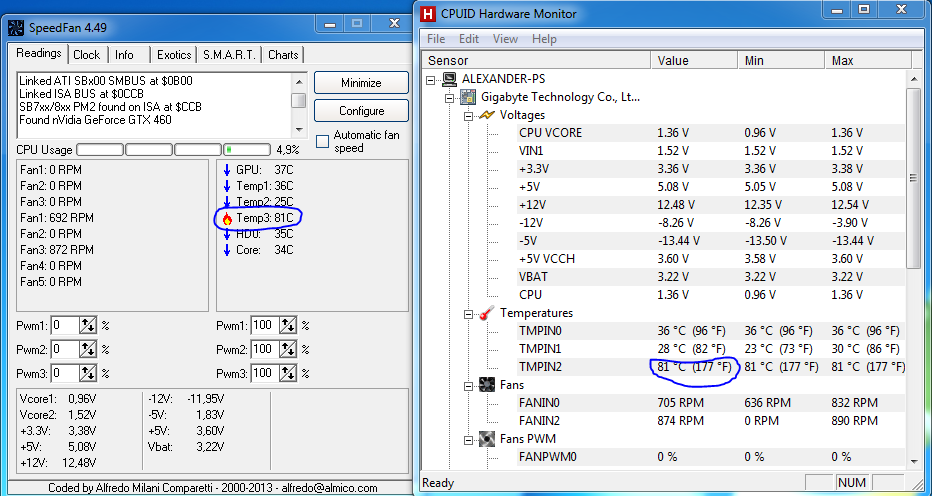Open the Edit menu in Hardware Monitor
This screenshot has width=932, height=496.
[469, 39]
